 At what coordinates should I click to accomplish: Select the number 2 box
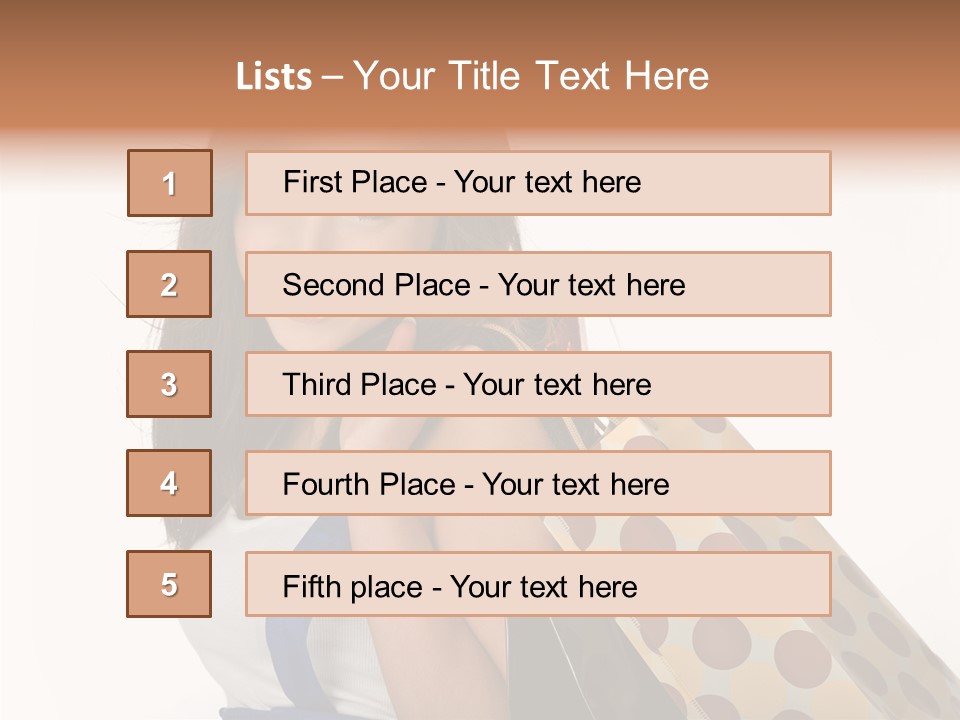pyautogui.click(x=169, y=284)
